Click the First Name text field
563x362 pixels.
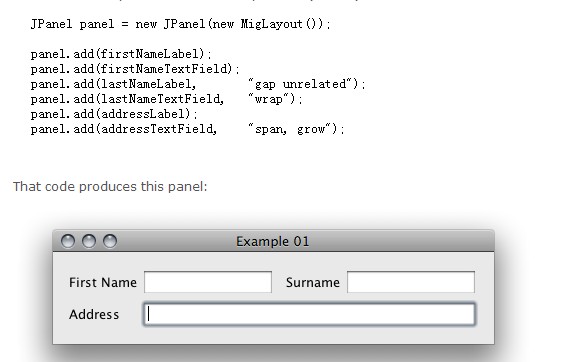208,282
